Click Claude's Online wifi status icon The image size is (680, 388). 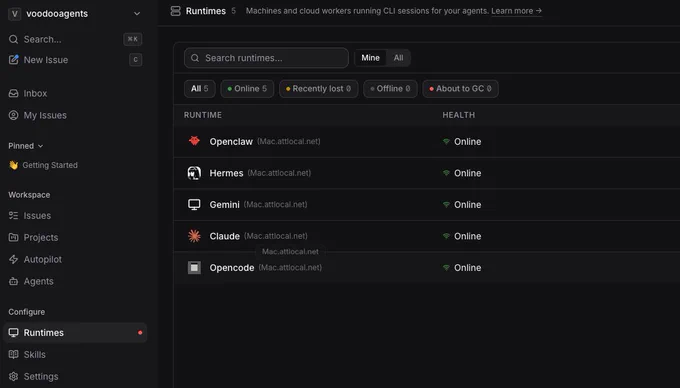pyautogui.click(x=446, y=236)
